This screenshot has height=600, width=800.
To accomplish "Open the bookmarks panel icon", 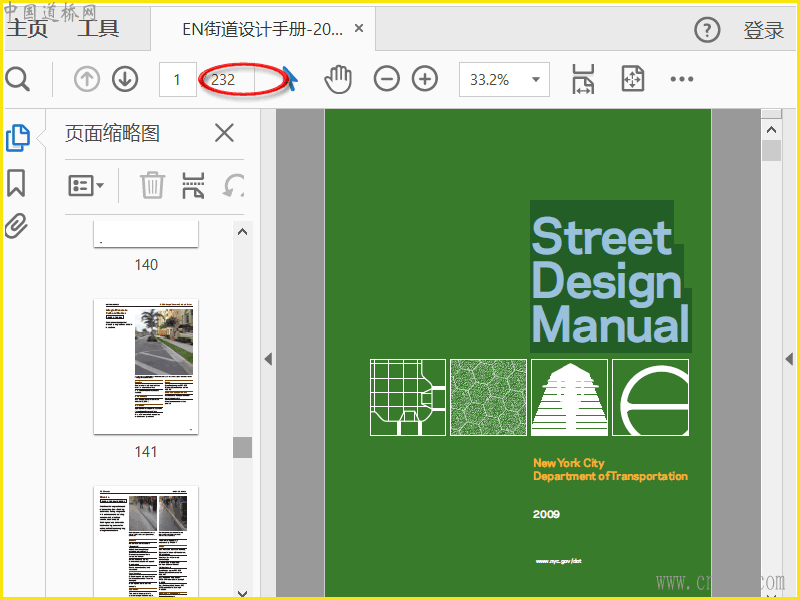I will coord(16,183).
